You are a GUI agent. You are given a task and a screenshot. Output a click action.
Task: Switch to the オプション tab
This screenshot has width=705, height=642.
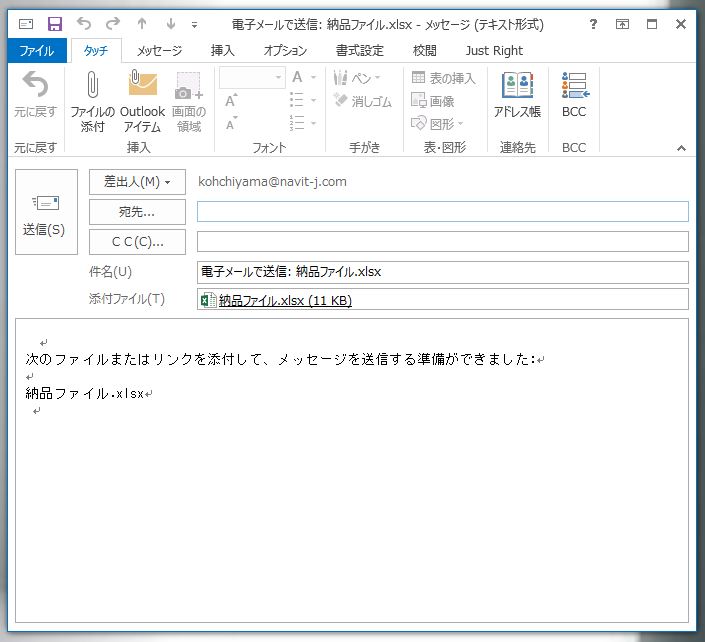tap(285, 50)
